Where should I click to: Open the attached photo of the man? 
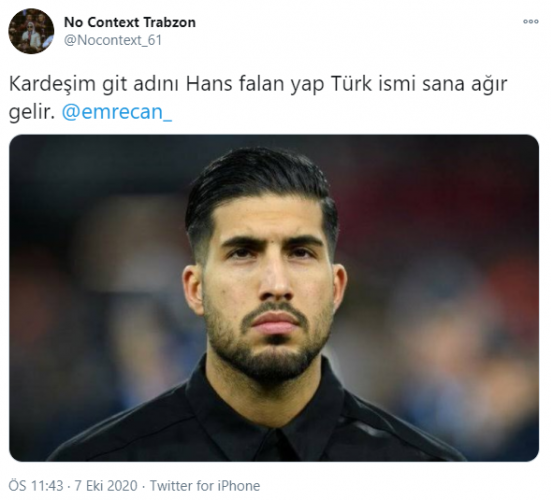274,298
